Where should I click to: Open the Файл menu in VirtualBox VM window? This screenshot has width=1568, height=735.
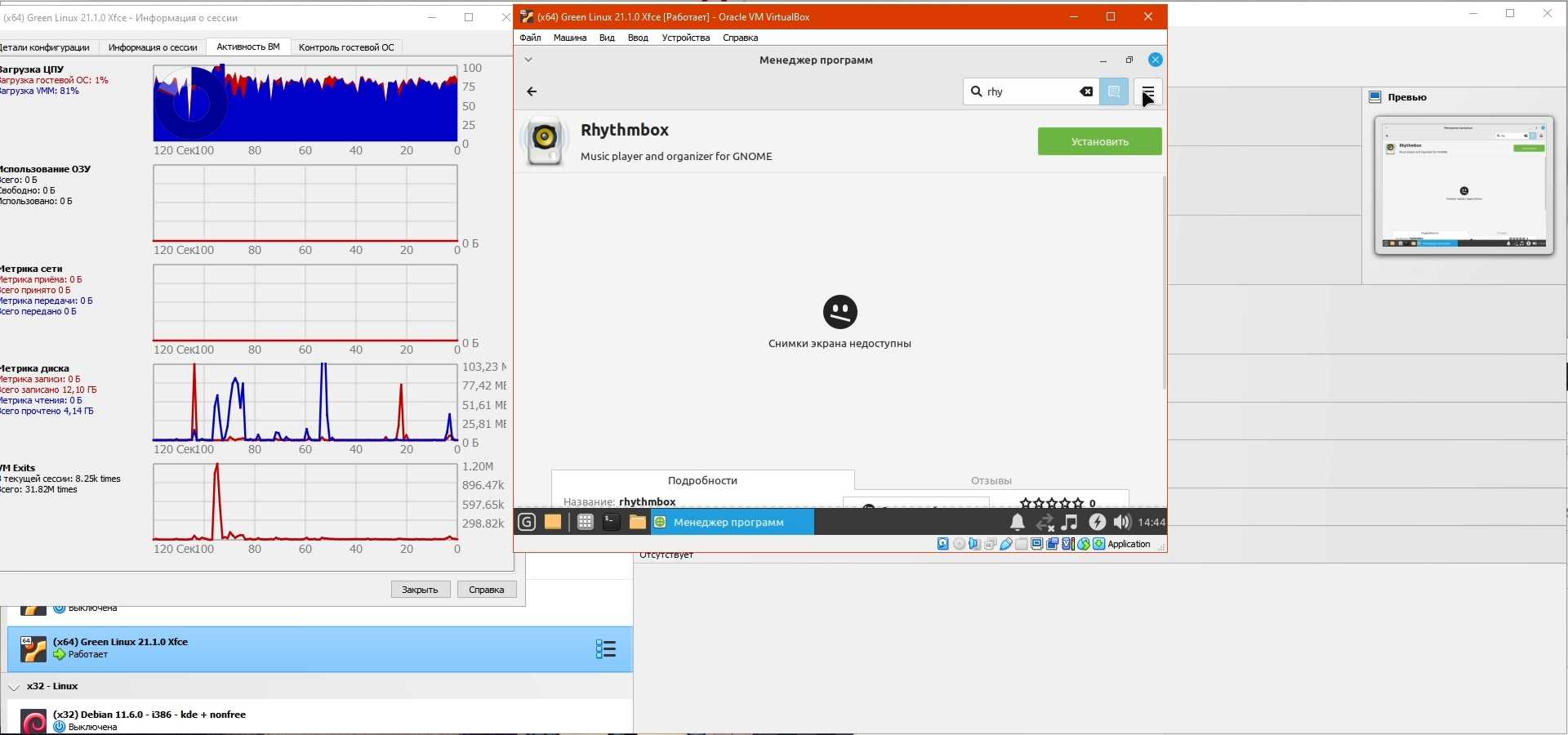point(530,38)
